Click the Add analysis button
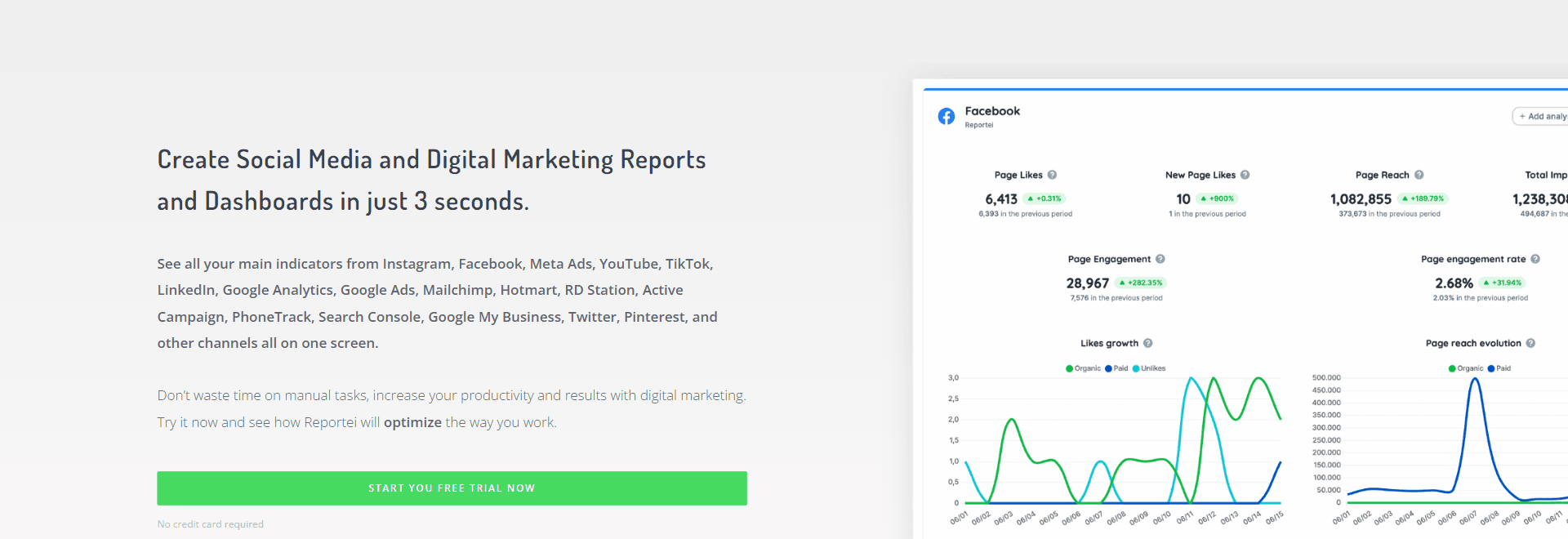1568x539 pixels. pos(1542,116)
